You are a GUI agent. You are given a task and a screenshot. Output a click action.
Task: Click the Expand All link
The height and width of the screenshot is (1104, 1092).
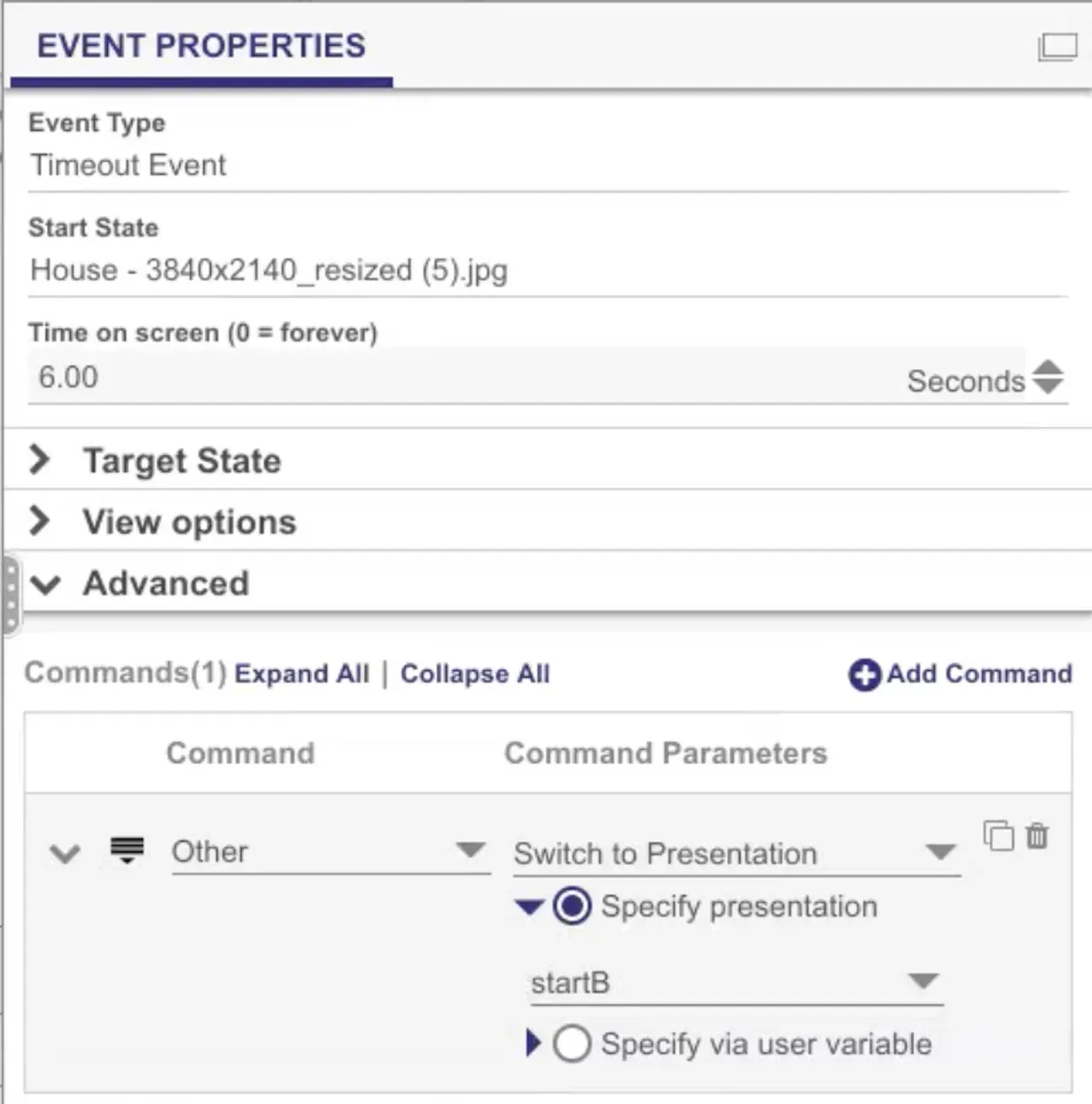click(x=302, y=674)
